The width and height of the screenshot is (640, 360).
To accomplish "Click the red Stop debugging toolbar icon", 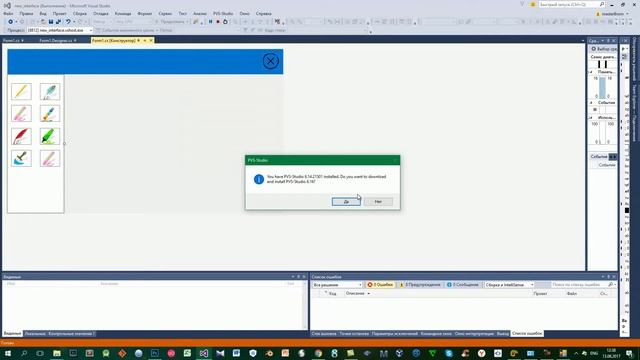I will 218,22.
